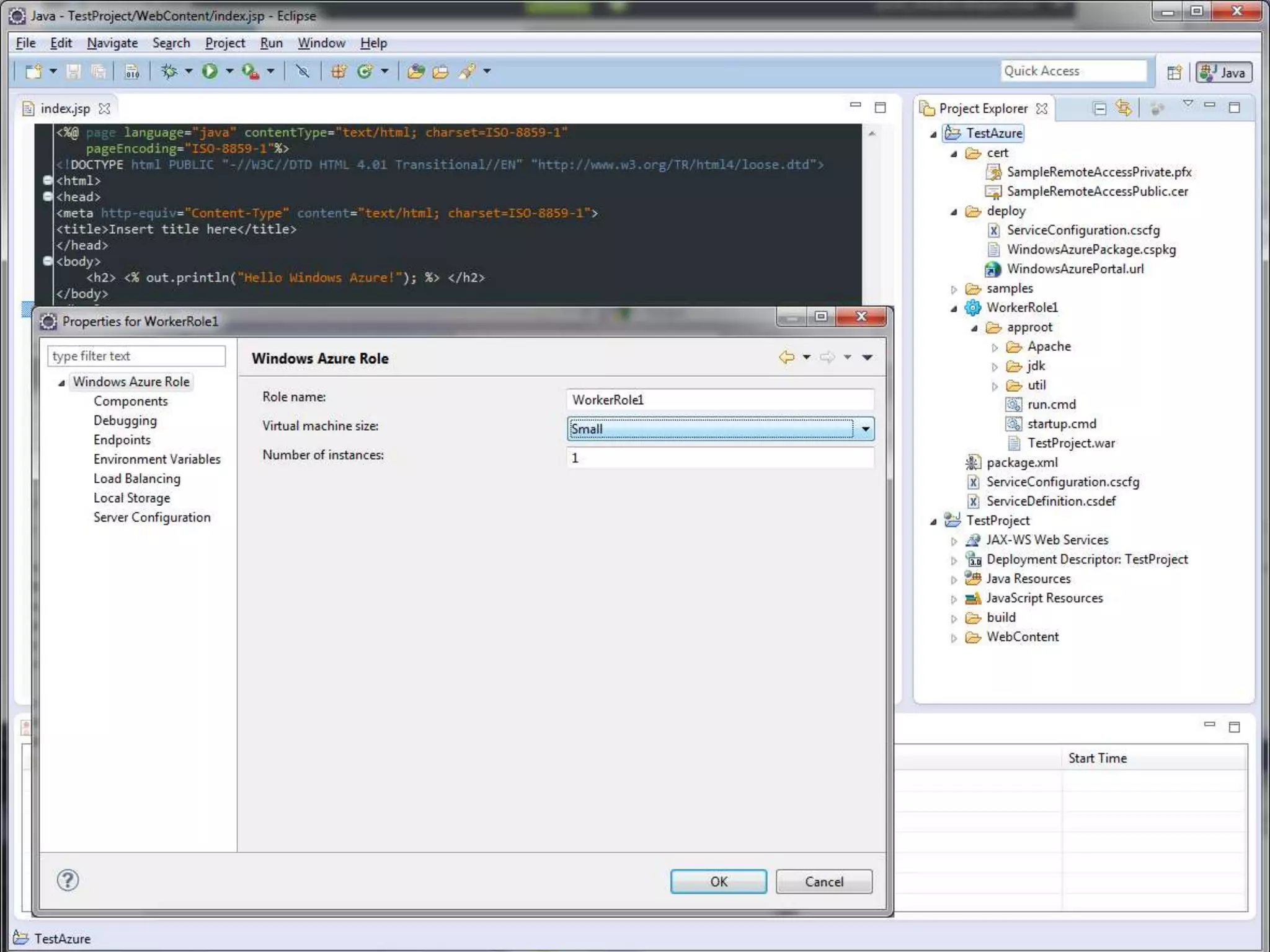Viewport: 1270px width, 952px height.
Task: Click the dialog help question mark icon
Action: coord(68,880)
